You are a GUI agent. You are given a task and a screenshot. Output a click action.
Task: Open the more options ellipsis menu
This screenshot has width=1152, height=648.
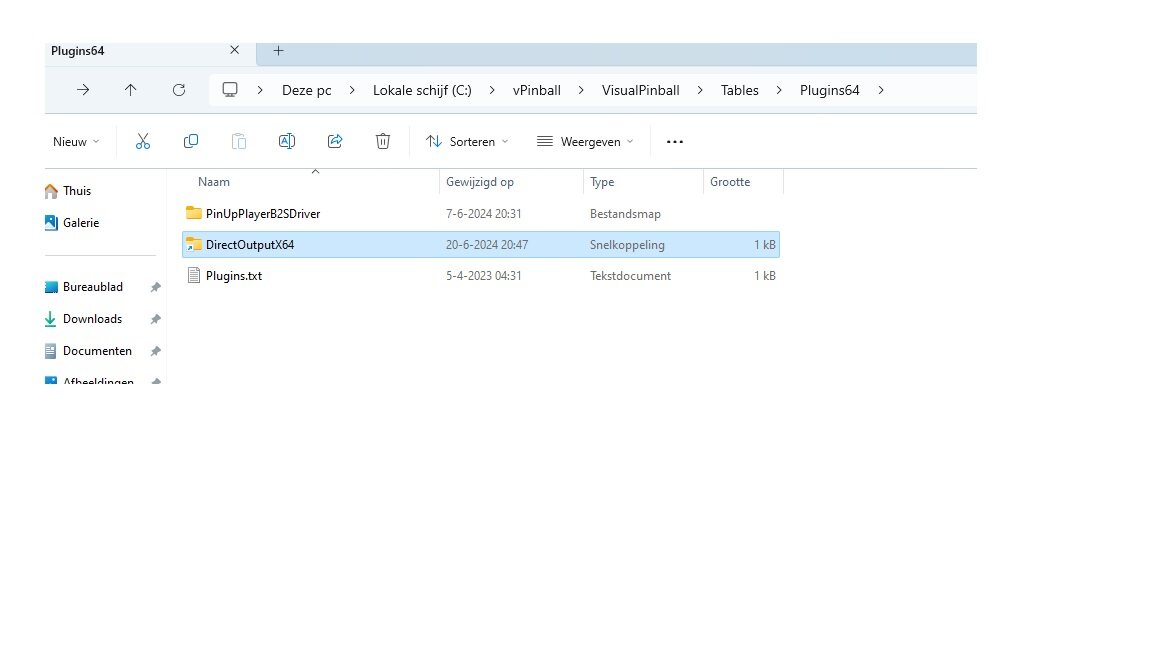pyautogui.click(x=675, y=142)
